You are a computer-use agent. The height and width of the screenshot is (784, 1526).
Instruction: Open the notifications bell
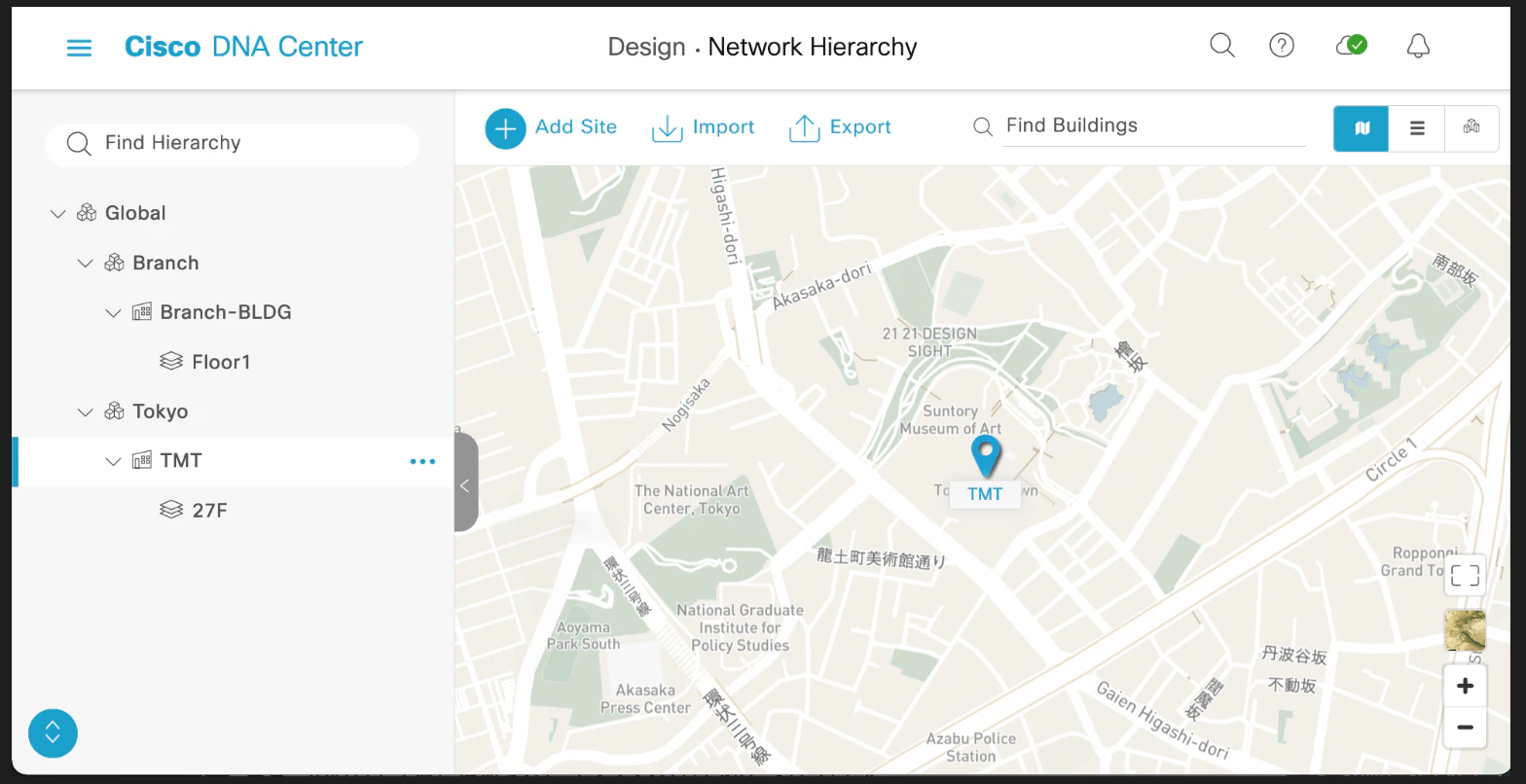tap(1418, 46)
